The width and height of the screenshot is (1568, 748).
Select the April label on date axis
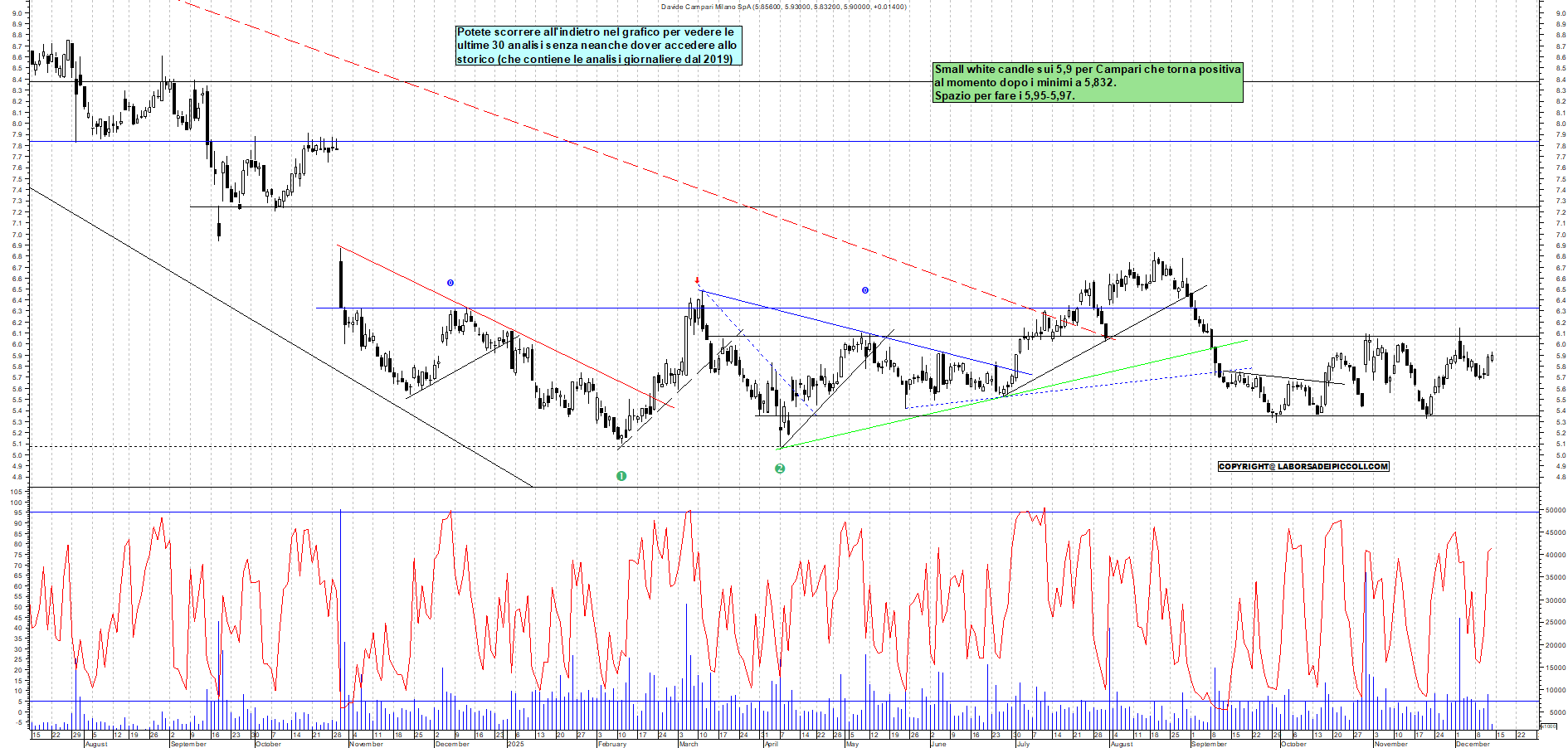pos(771,744)
